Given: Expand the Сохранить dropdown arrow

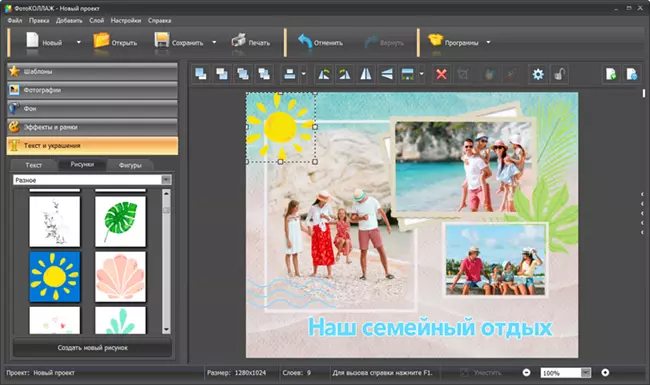Looking at the screenshot, I should 214,42.
